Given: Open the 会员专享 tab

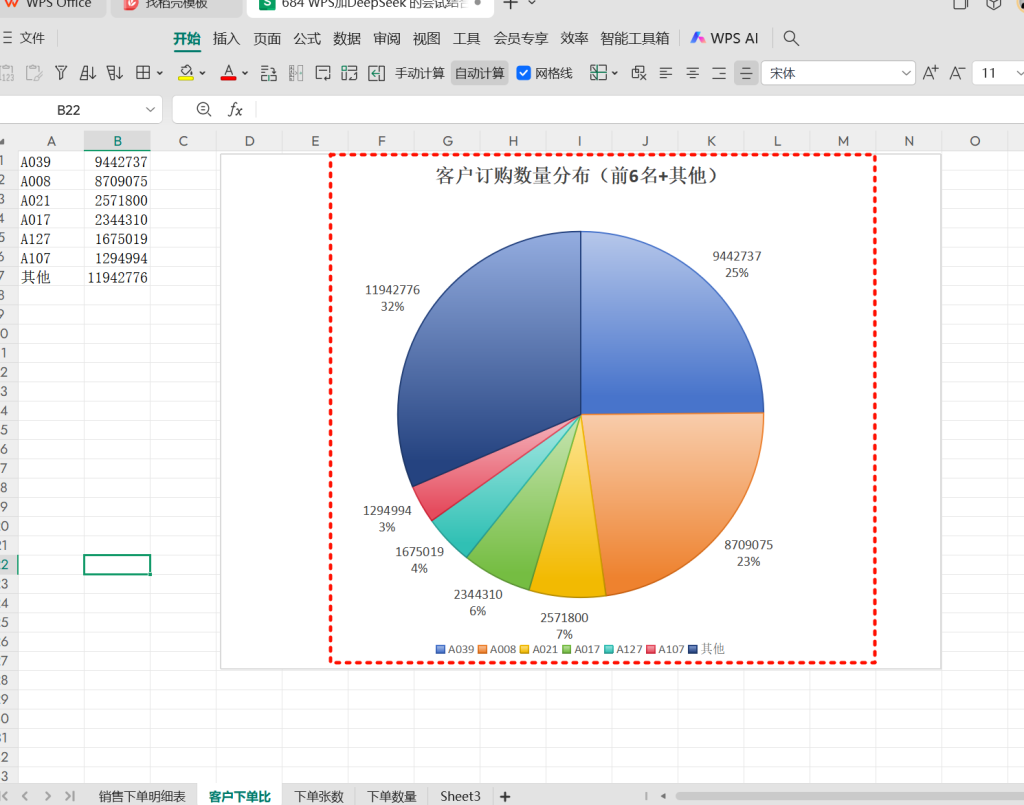Looking at the screenshot, I should (x=520, y=39).
